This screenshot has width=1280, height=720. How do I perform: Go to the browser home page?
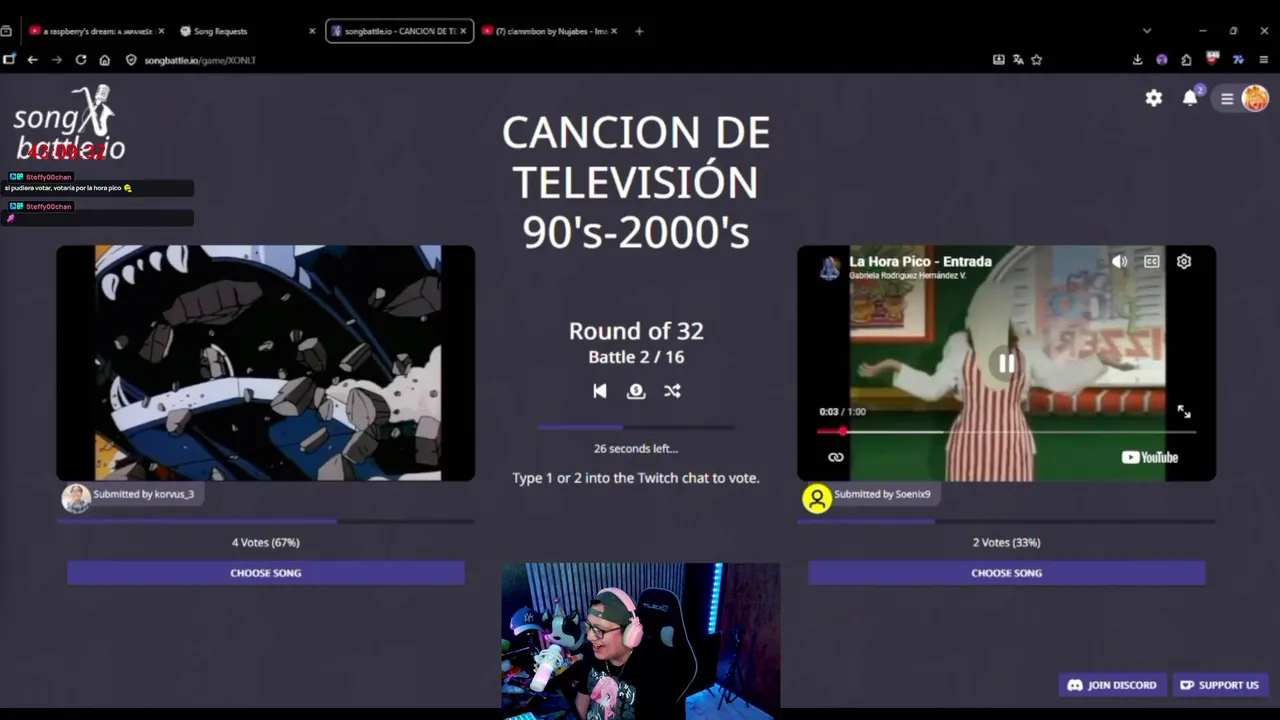105,60
